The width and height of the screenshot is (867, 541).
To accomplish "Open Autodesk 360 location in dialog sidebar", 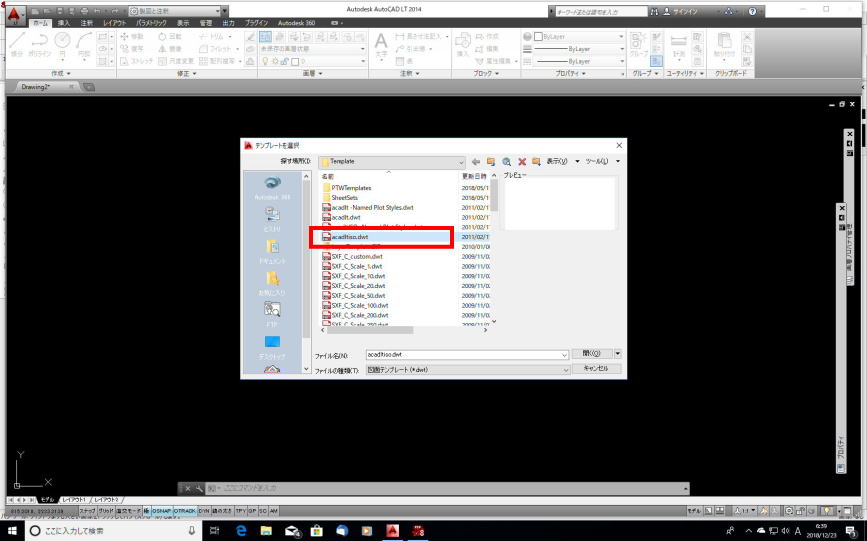I will click(273, 188).
